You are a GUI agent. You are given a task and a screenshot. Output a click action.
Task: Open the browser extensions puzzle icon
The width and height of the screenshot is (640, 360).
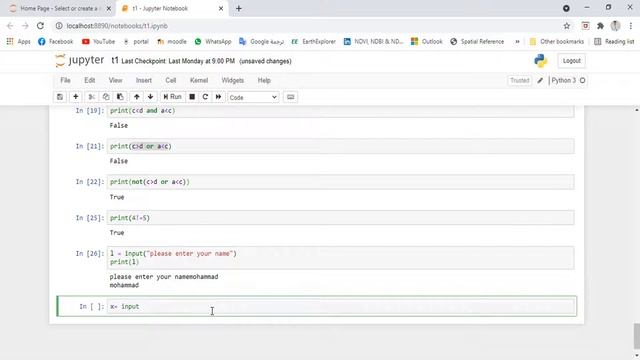(600, 26)
